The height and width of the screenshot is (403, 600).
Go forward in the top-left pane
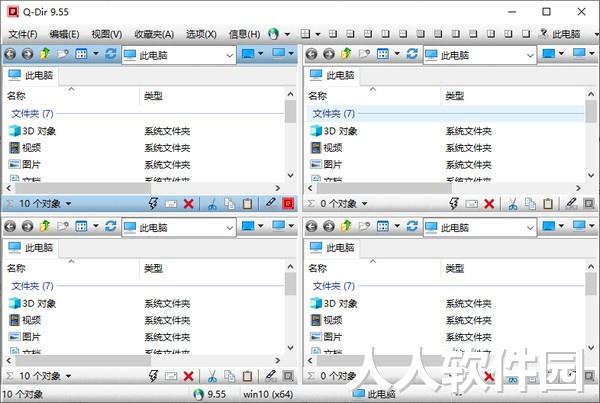pos(27,54)
